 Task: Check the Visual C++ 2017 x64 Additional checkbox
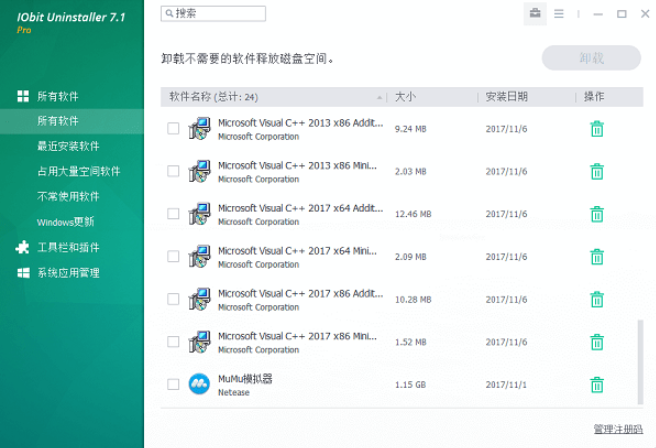173,214
